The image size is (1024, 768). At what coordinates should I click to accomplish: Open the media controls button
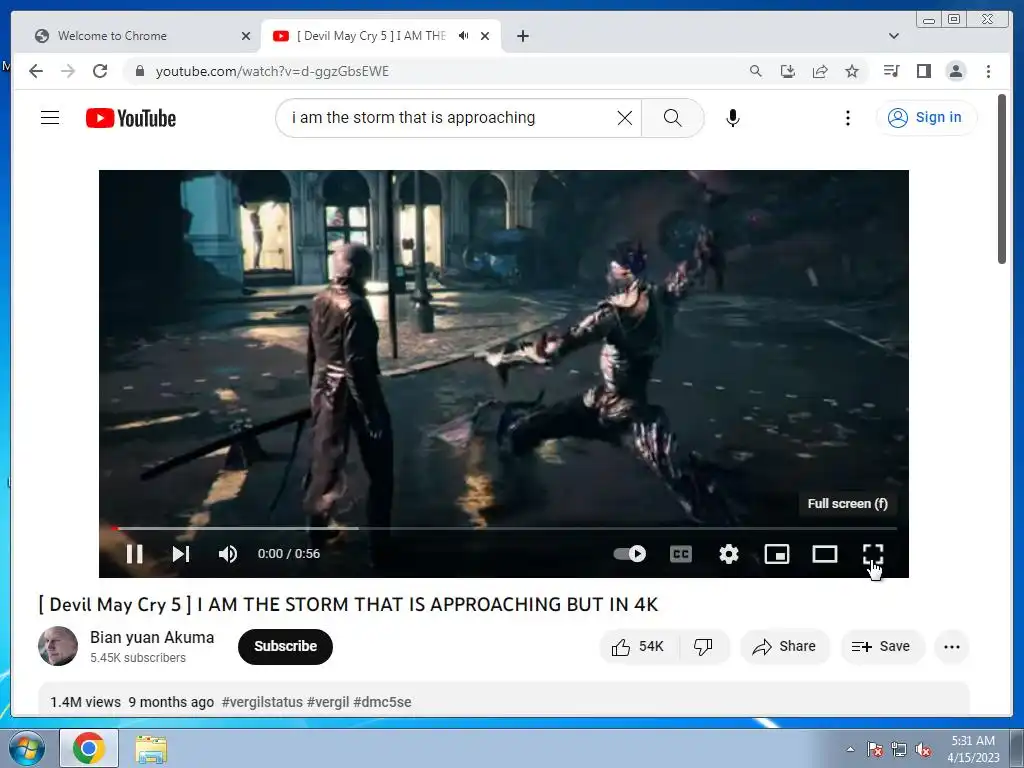point(891,71)
